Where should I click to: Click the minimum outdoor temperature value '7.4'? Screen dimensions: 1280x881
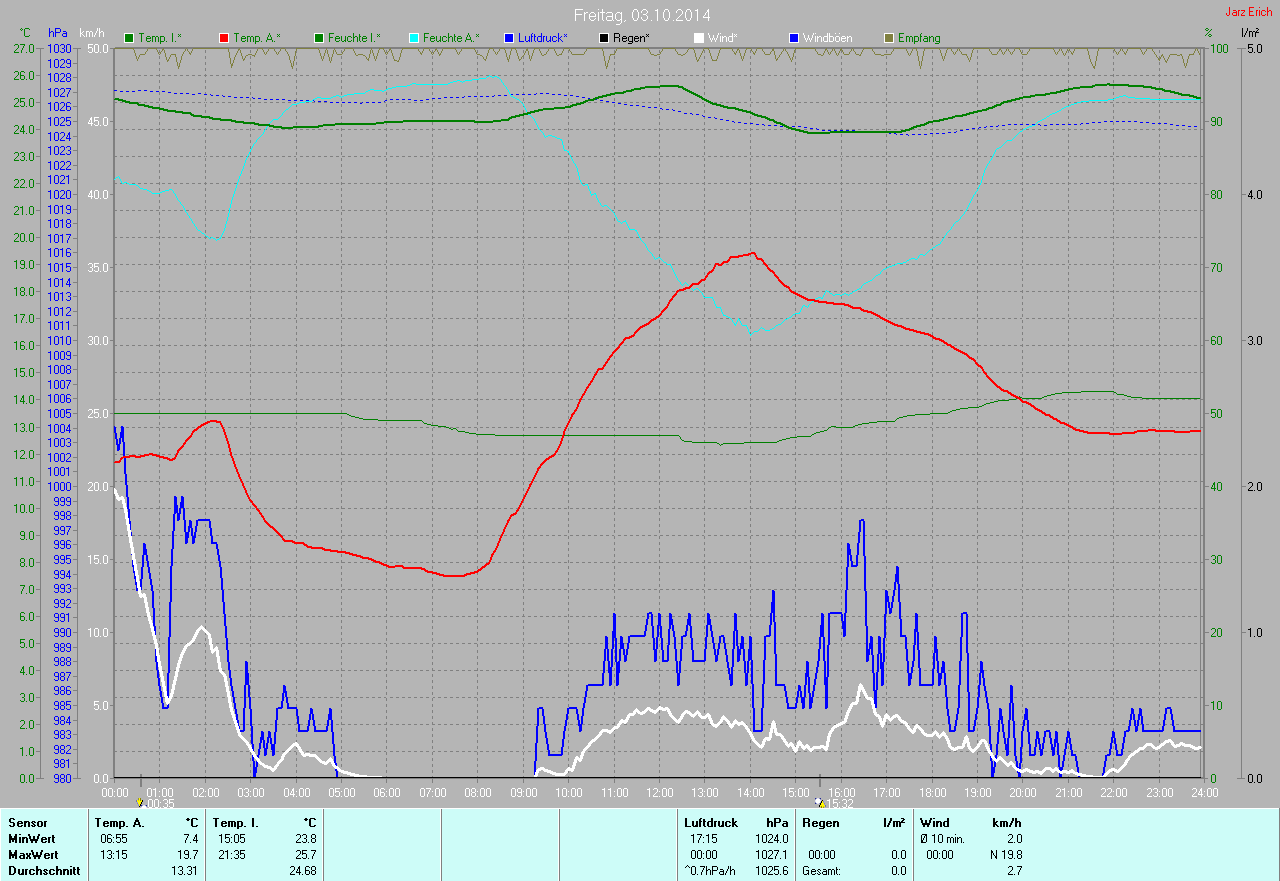pos(190,839)
